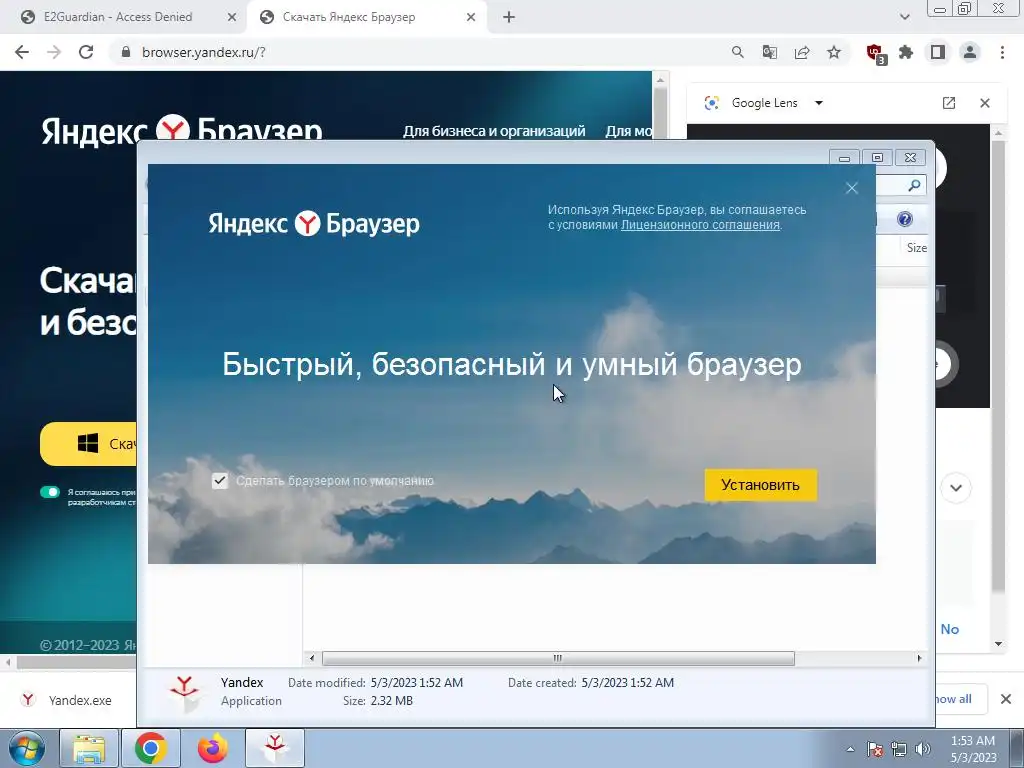Open the Windows Start menu

tap(25, 748)
